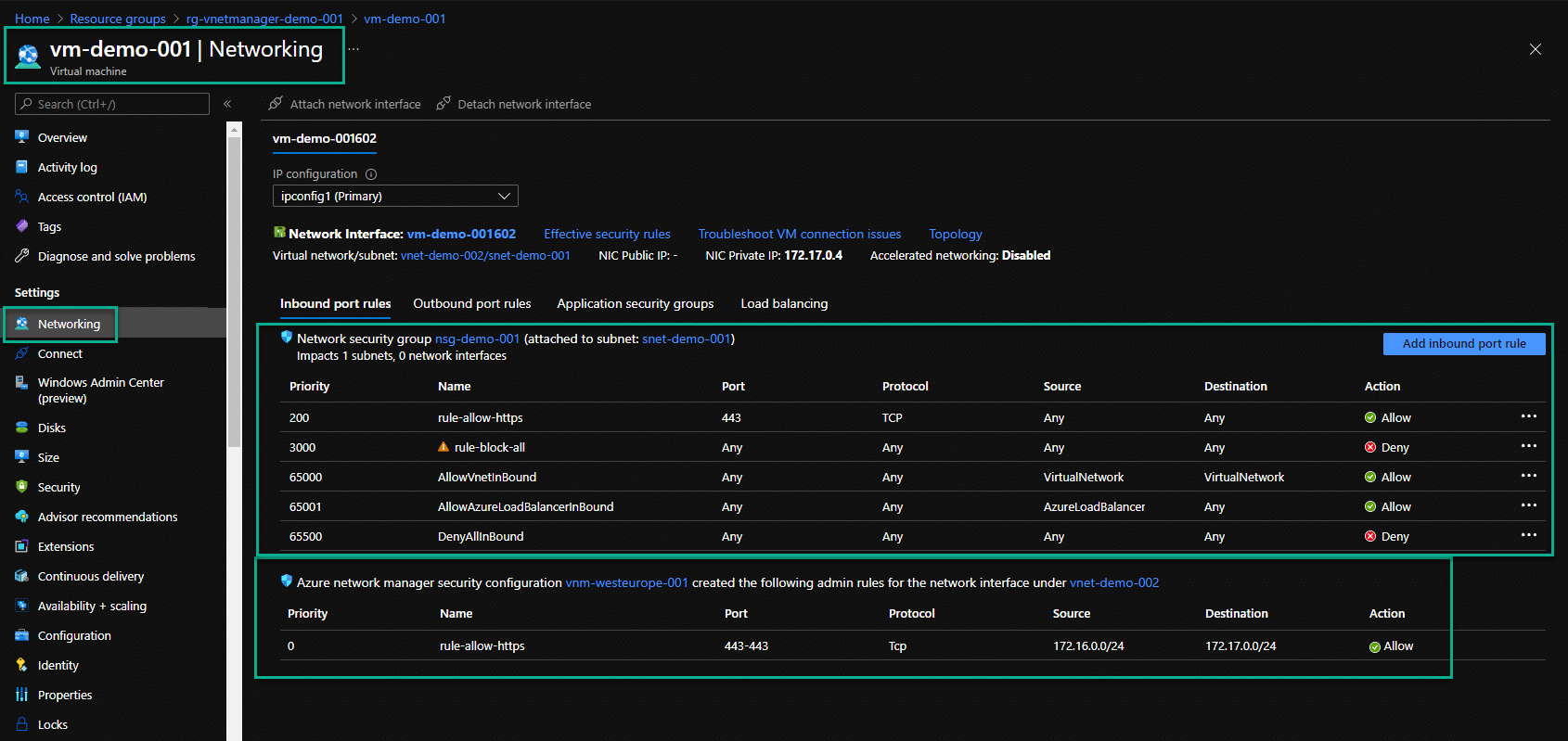1568x741 pixels.
Task: Select the DenyAllInBound rule name
Action: pos(481,536)
